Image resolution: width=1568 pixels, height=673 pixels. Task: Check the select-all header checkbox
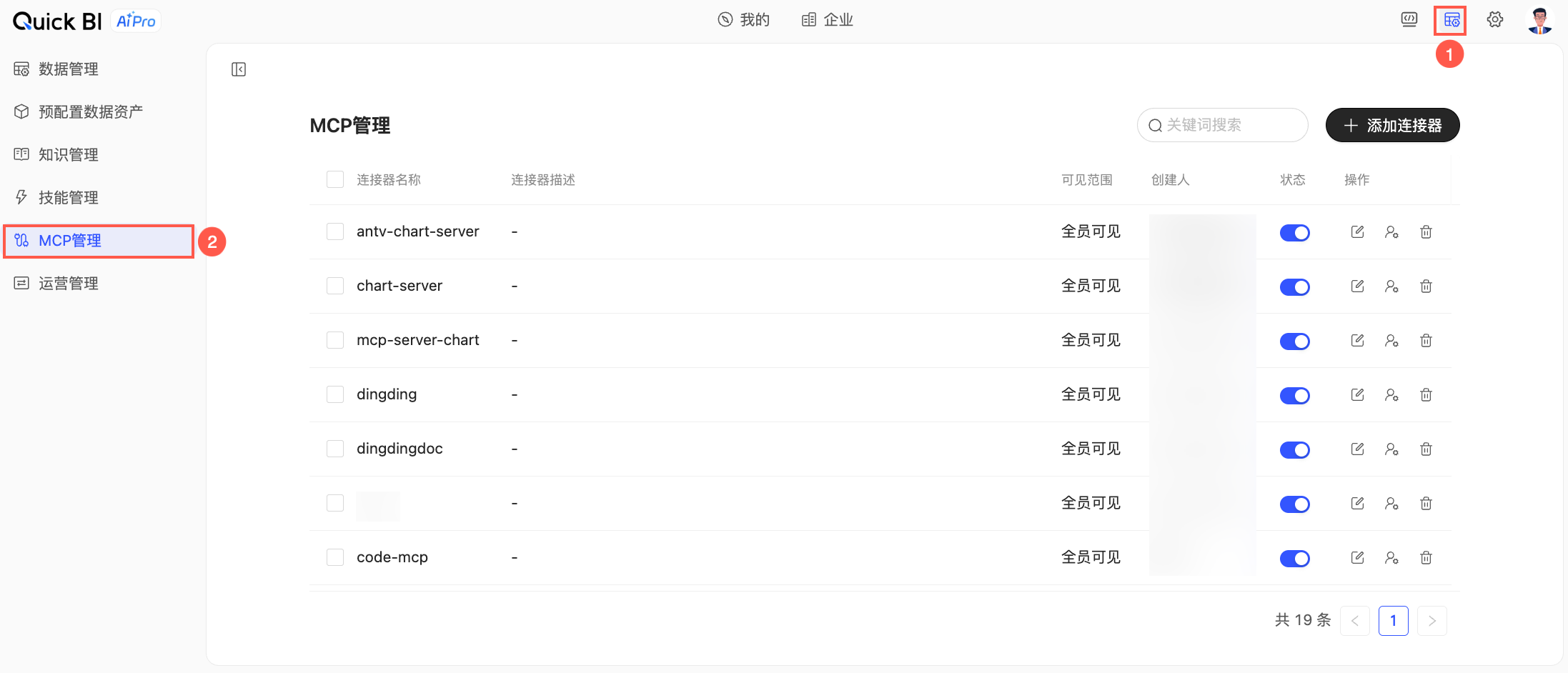coord(335,179)
